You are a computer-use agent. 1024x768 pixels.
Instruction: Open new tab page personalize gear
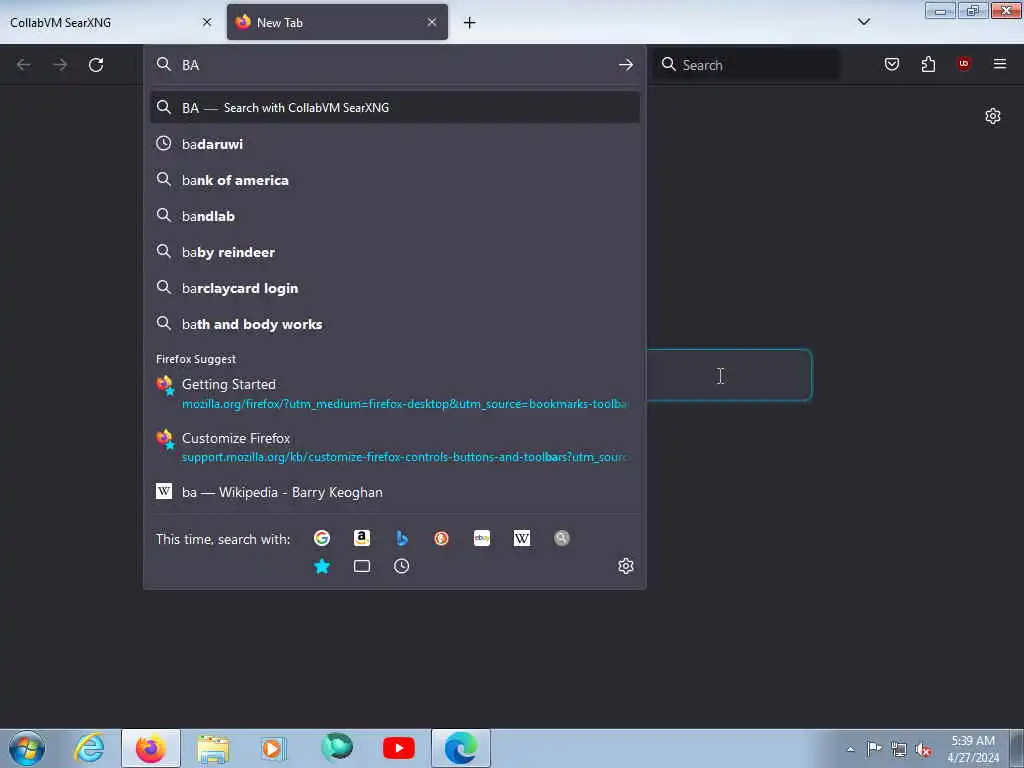tap(993, 116)
